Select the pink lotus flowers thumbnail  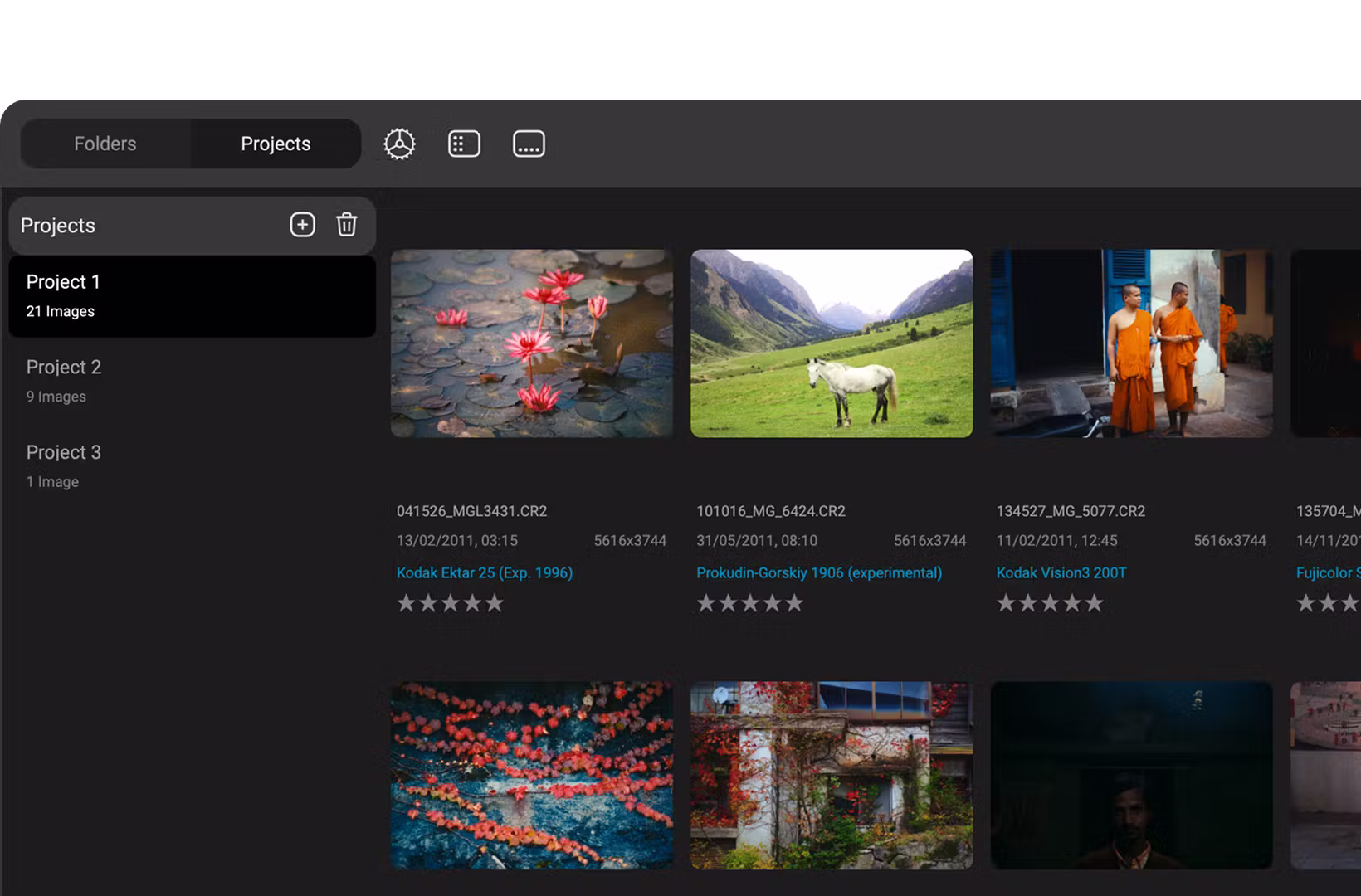[x=532, y=343]
